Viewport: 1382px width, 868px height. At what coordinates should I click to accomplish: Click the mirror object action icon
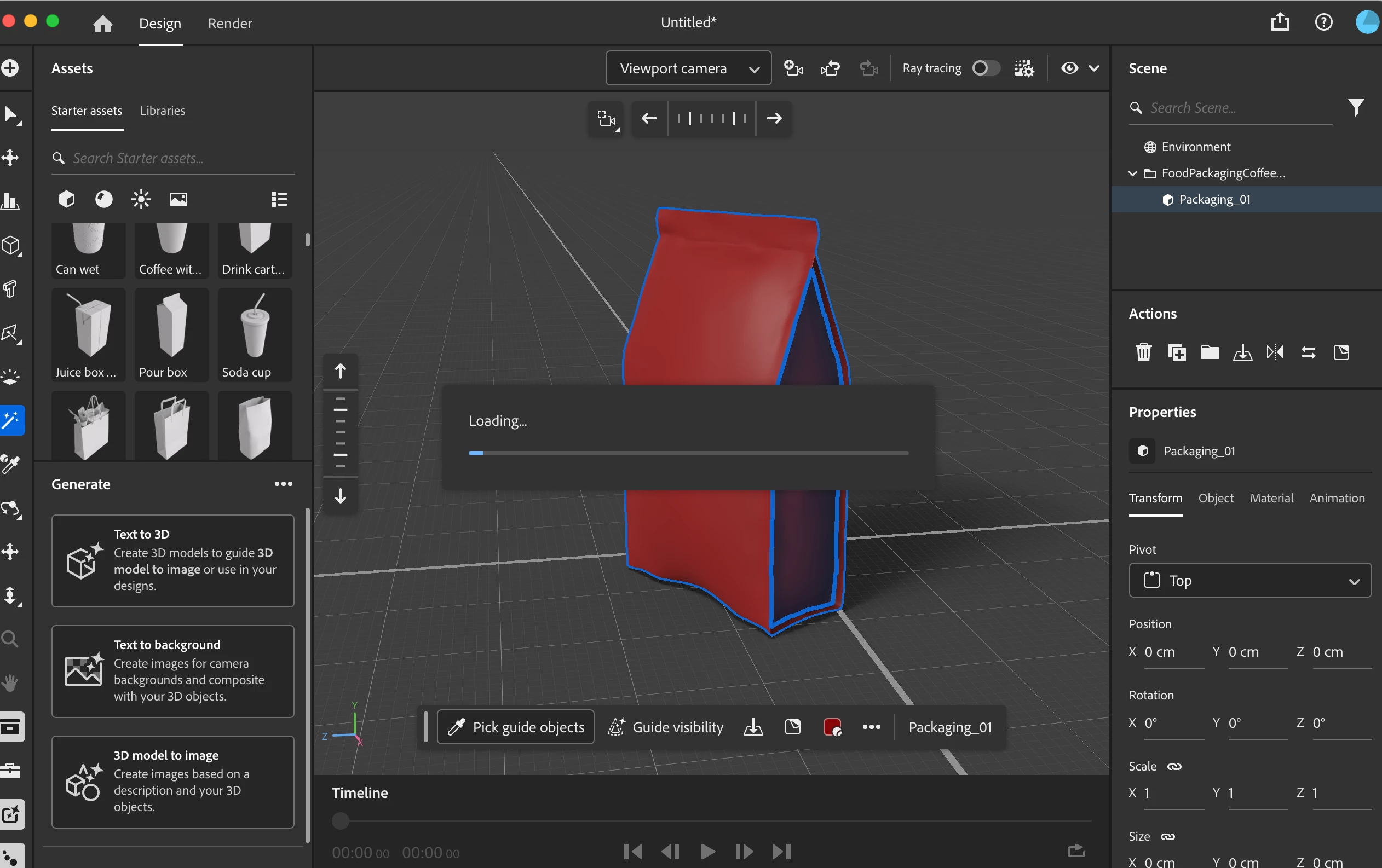[1275, 352]
